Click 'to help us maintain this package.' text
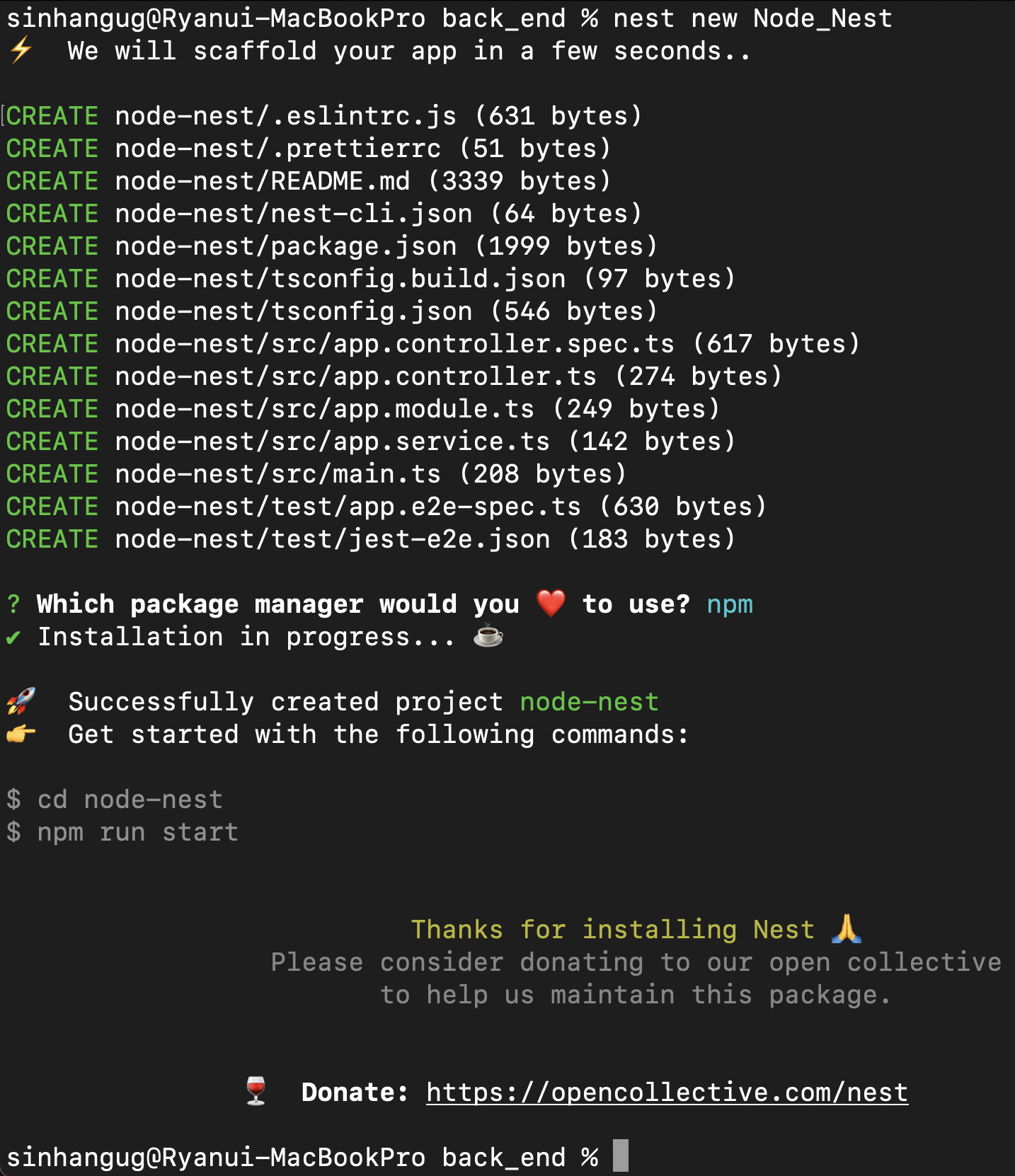Viewport: 1015px width, 1176px height. pyautogui.click(x=636, y=995)
